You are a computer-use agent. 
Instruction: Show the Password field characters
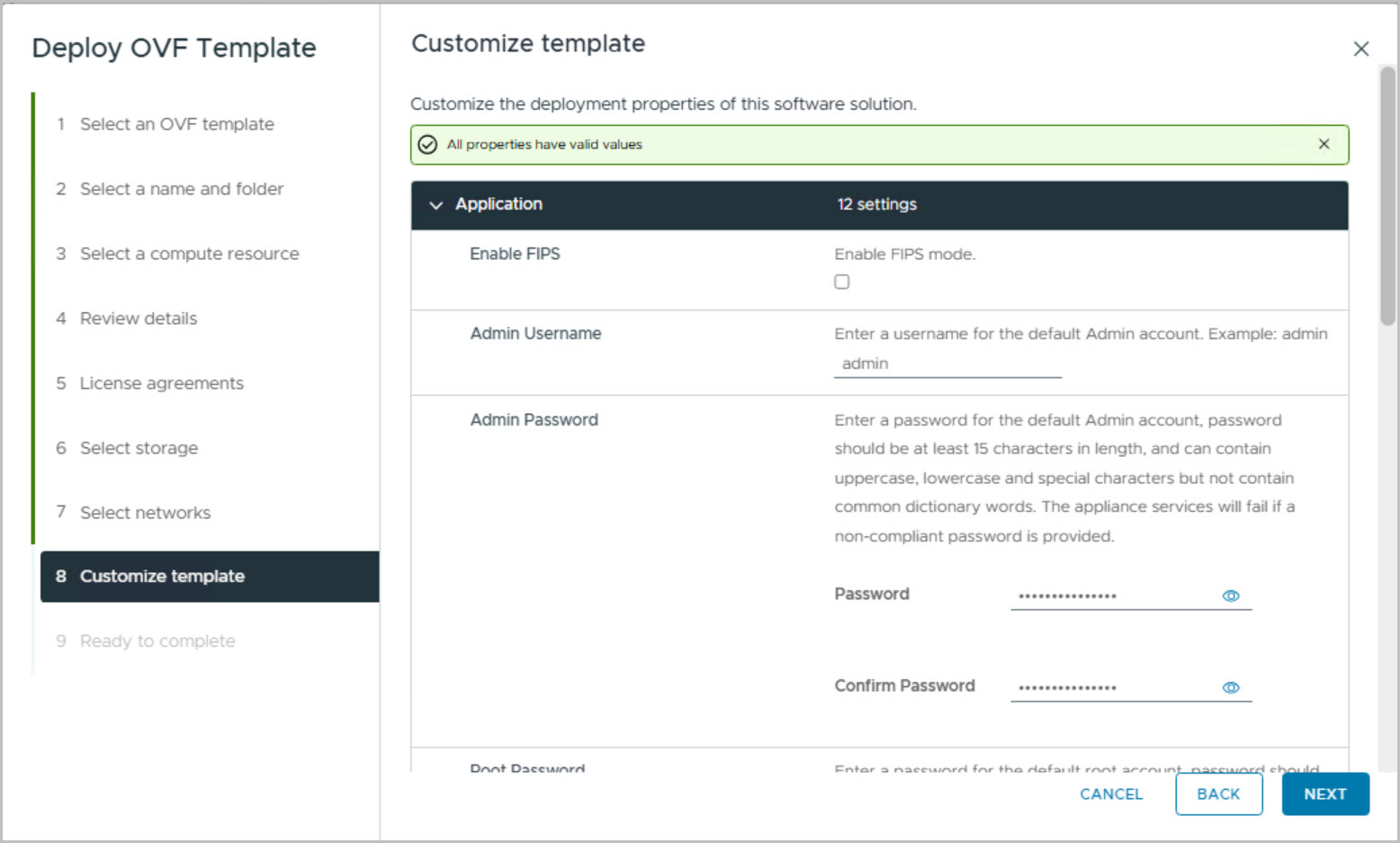tap(1231, 596)
